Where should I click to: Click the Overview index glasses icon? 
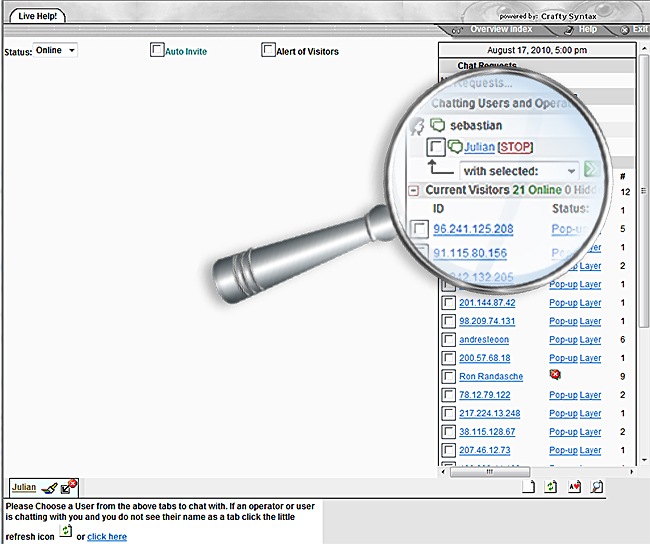[458, 30]
